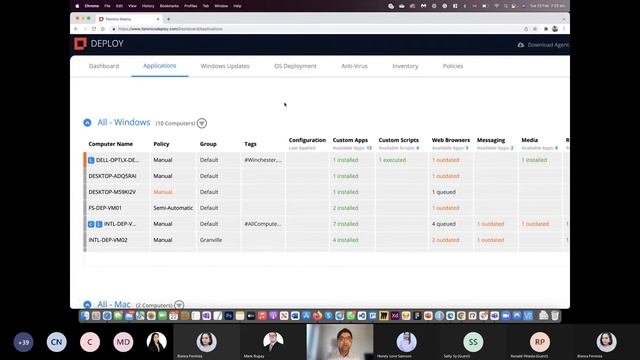Click the All - Windows group title
640x360 pixels.
[124, 122]
